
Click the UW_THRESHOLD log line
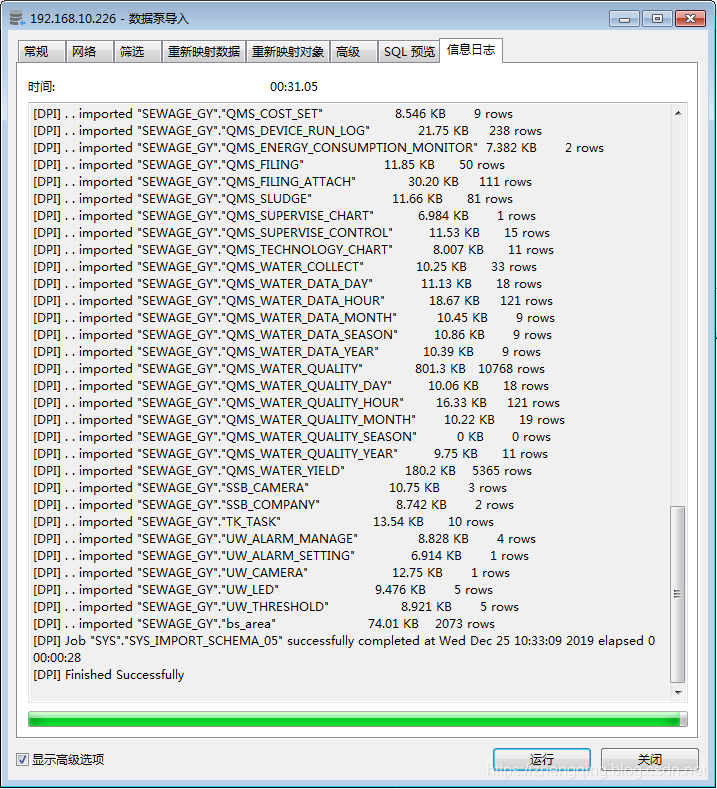point(276,607)
